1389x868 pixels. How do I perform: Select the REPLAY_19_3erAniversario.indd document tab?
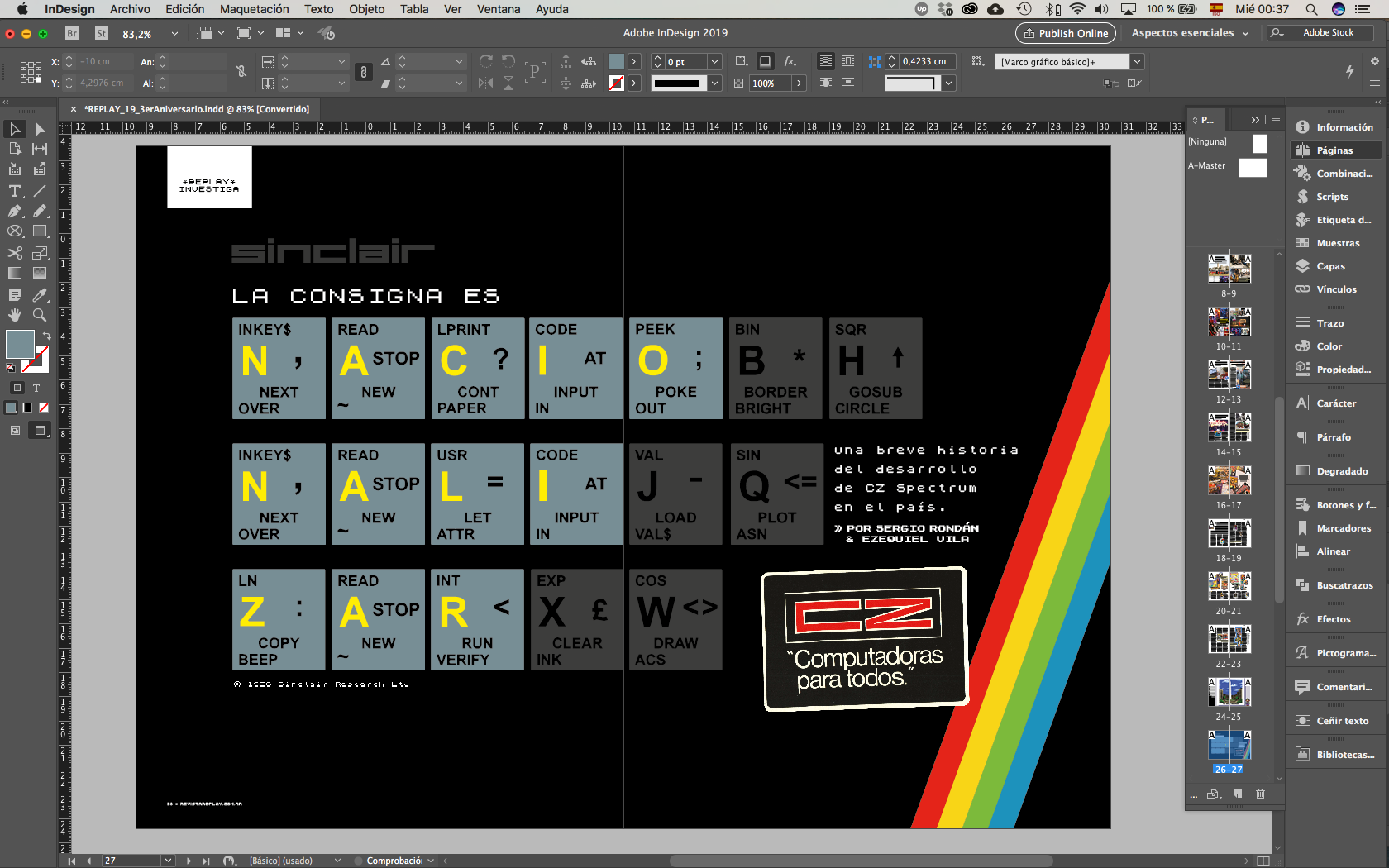197,109
